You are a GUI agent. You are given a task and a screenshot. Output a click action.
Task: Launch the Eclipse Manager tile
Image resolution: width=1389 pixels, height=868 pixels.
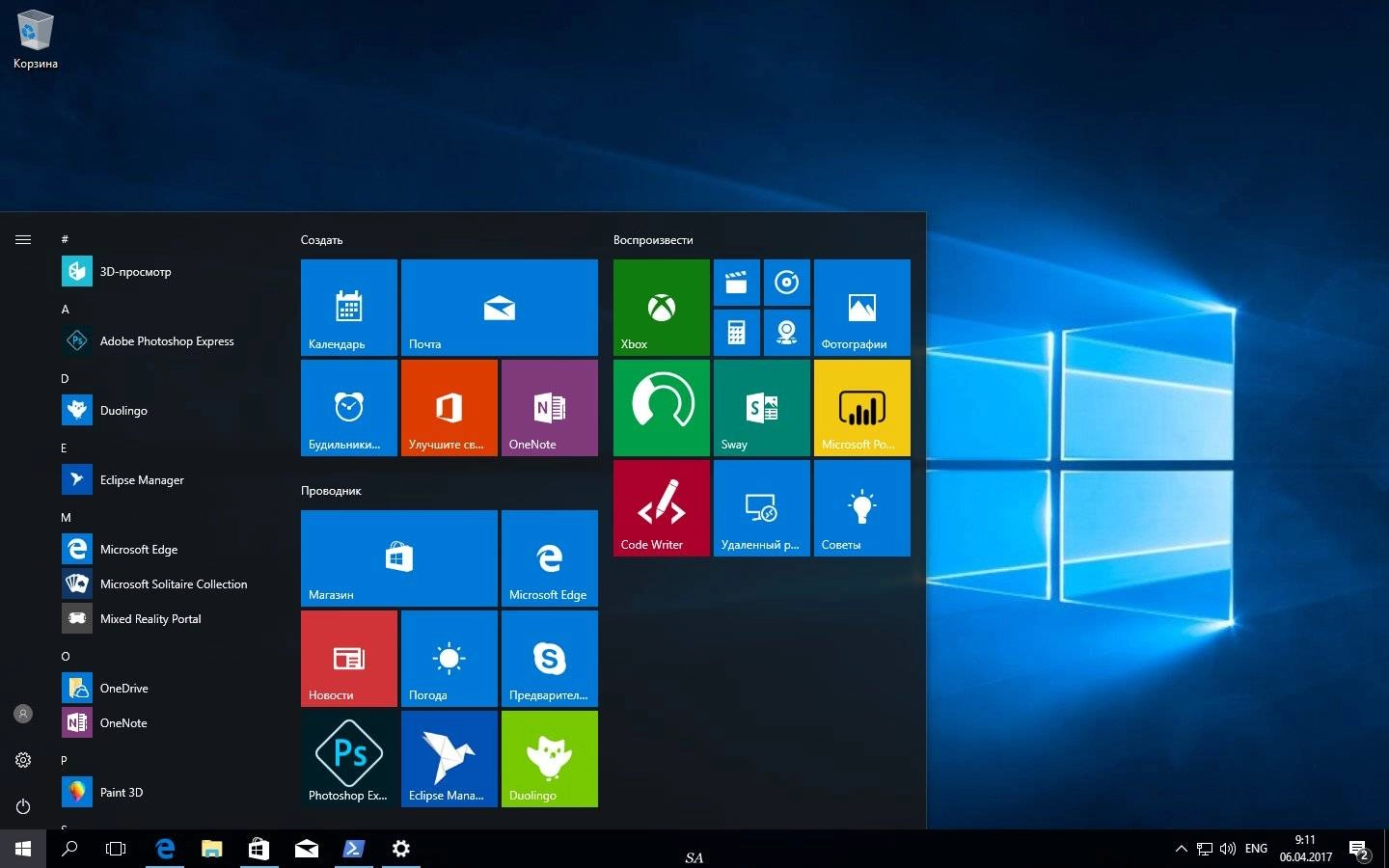coord(449,759)
